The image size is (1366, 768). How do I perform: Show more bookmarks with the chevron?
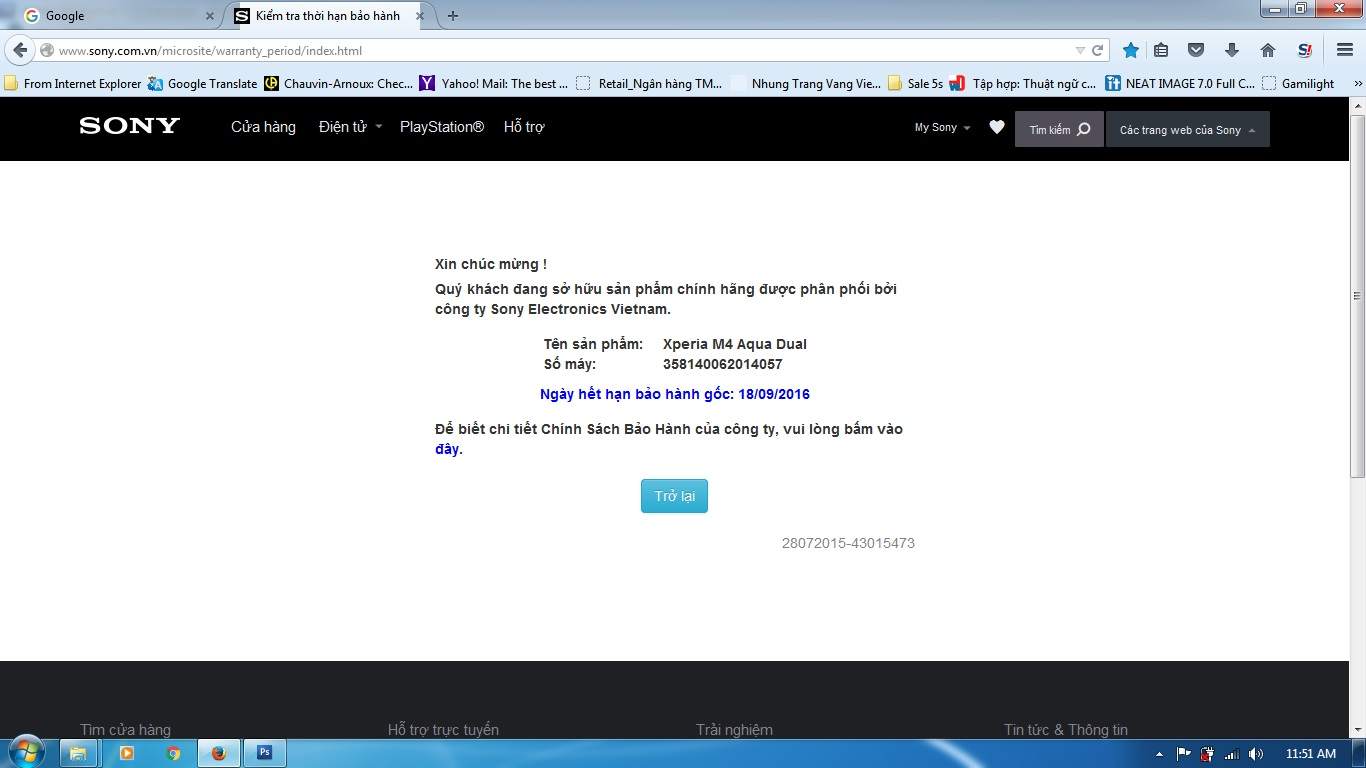tap(1357, 84)
